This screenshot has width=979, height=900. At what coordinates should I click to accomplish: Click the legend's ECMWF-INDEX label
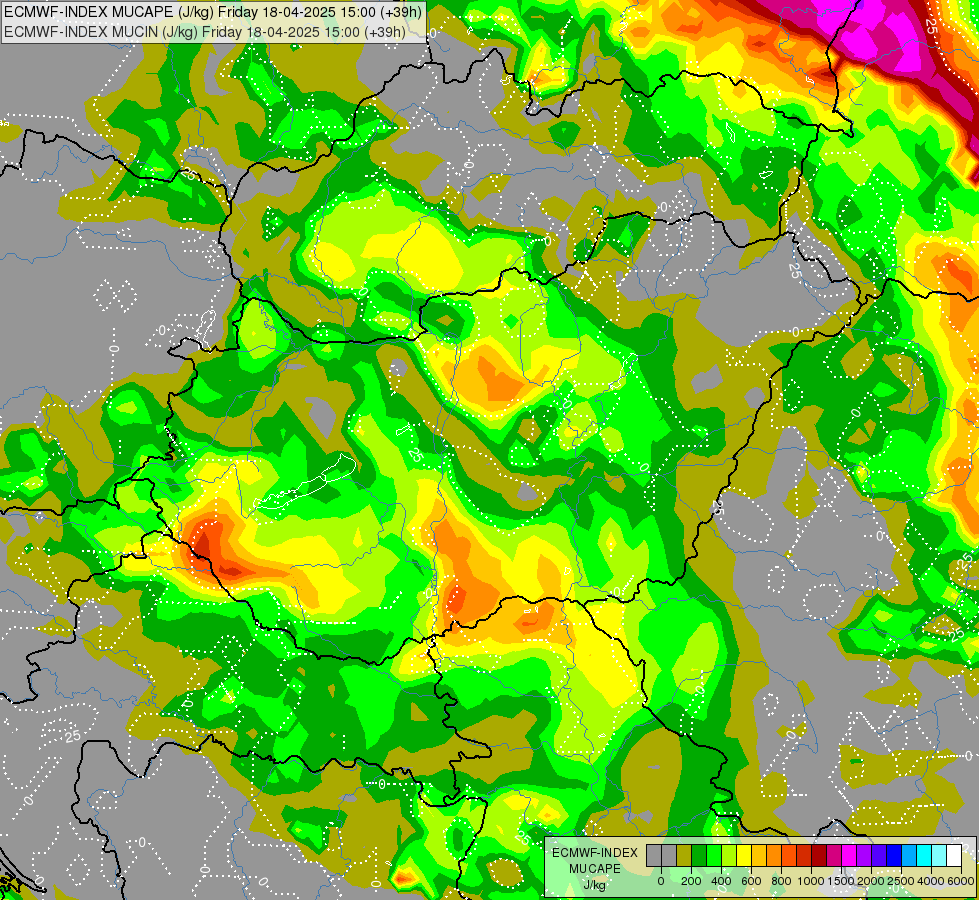(595, 853)
